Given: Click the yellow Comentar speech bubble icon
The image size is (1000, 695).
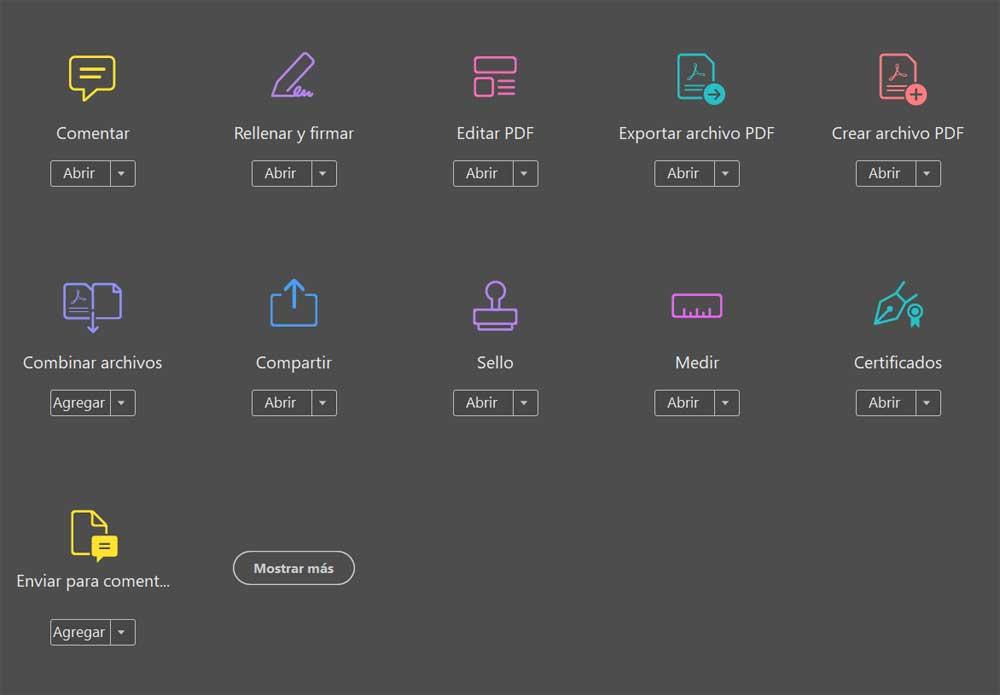Looking at the screenshot, I should click(92, 78).
